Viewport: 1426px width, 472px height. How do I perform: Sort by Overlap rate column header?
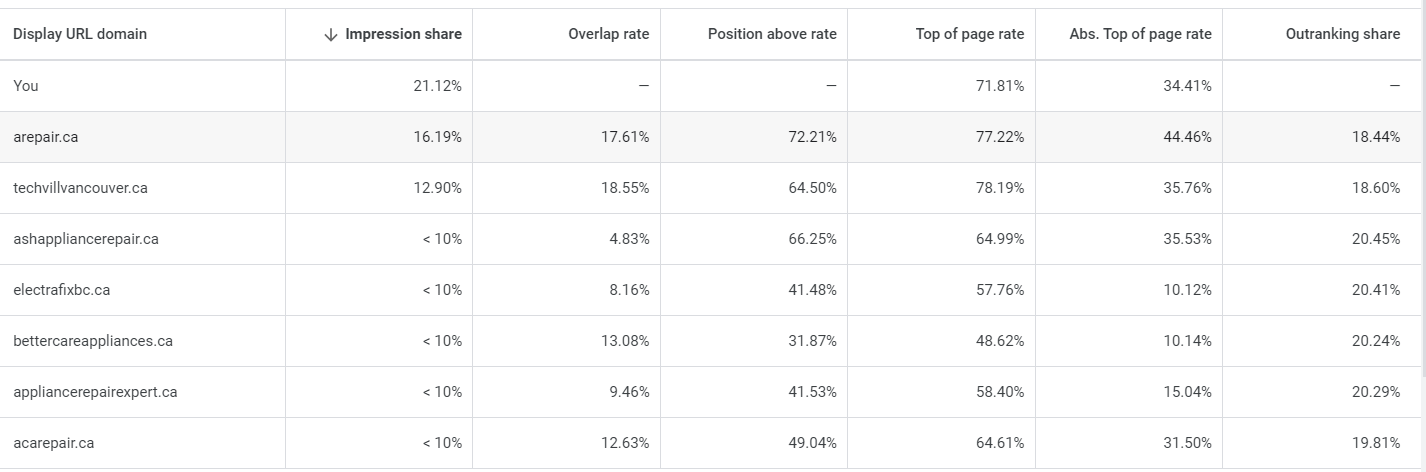click(x=608, y=34)
